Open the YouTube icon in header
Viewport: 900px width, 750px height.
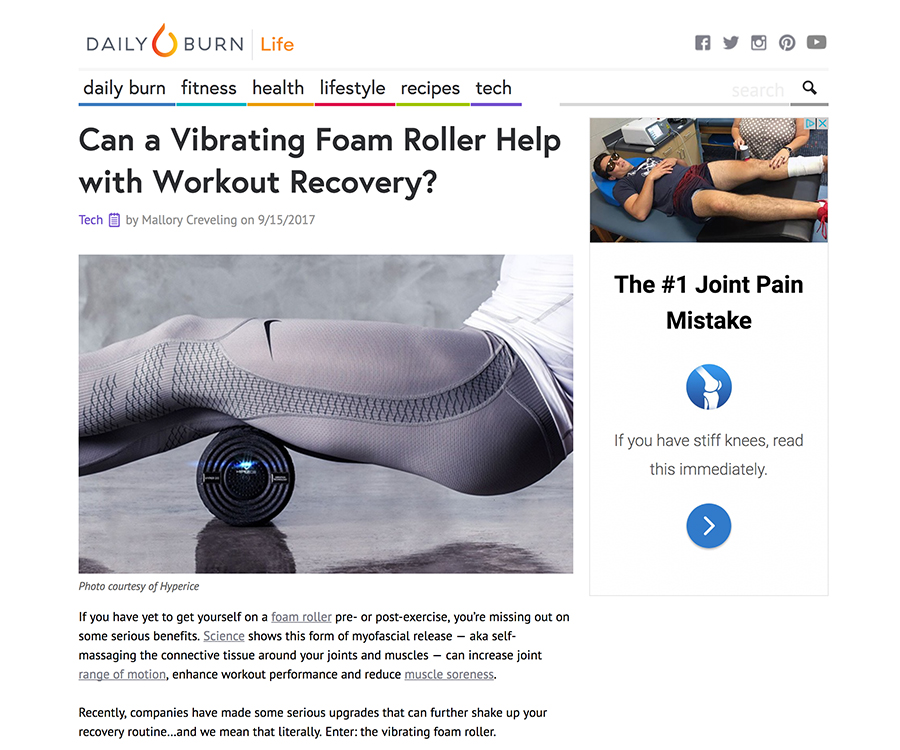point(816,42)
